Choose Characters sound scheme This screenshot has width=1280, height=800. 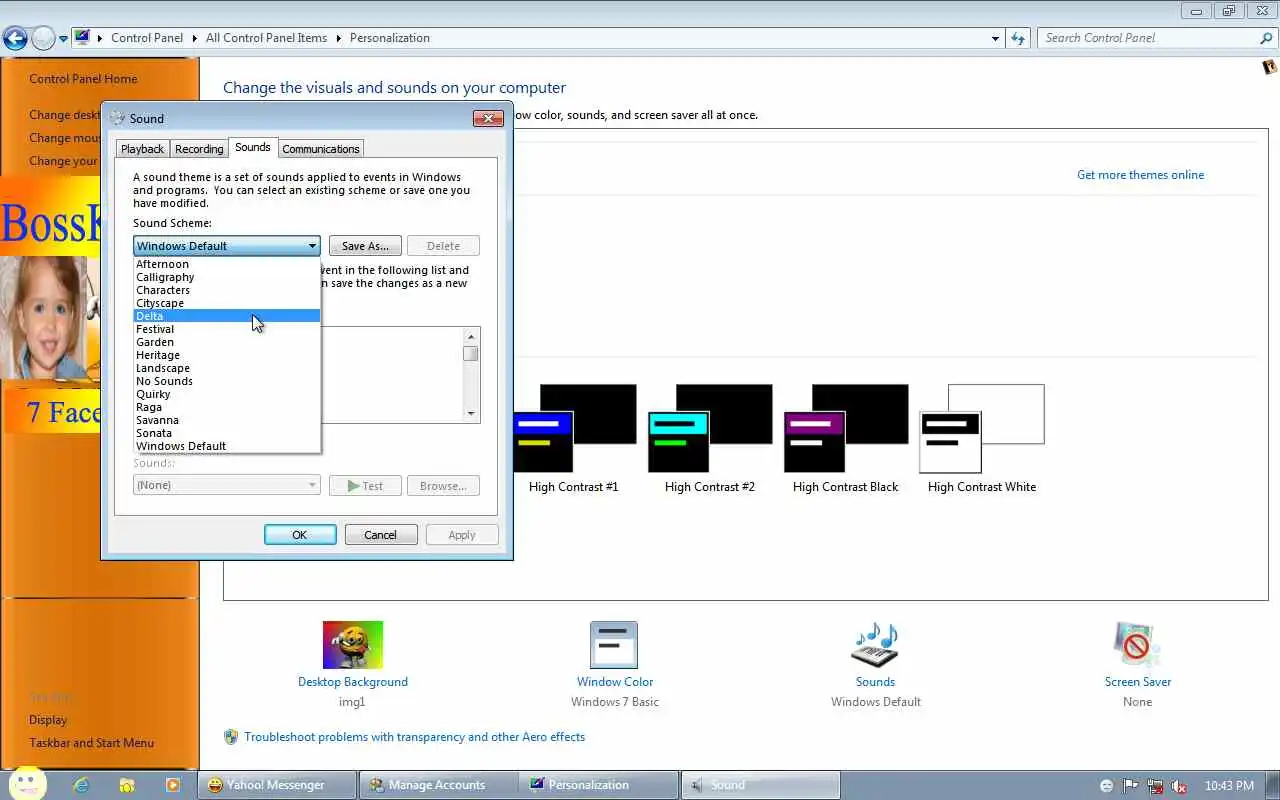tap(227, 290)
